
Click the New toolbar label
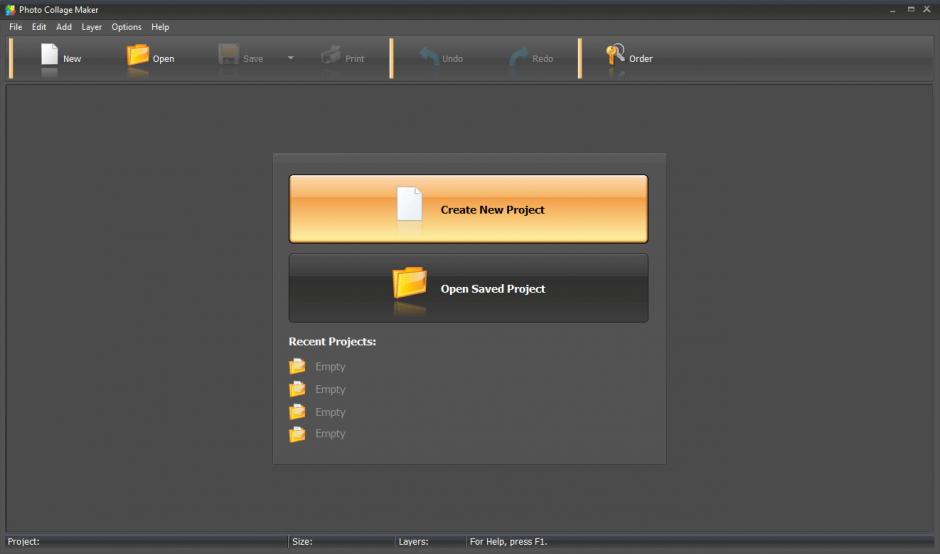point(72,59)
